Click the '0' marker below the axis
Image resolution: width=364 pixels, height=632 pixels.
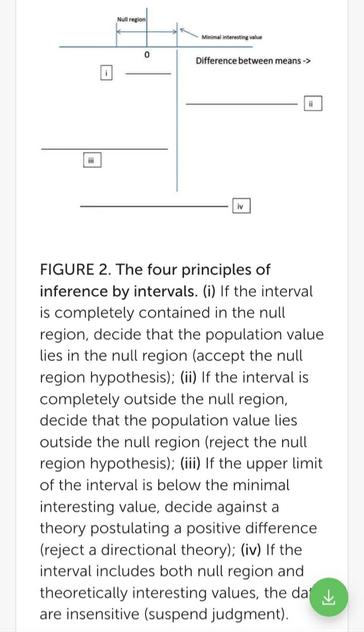(x=146, y=54)
